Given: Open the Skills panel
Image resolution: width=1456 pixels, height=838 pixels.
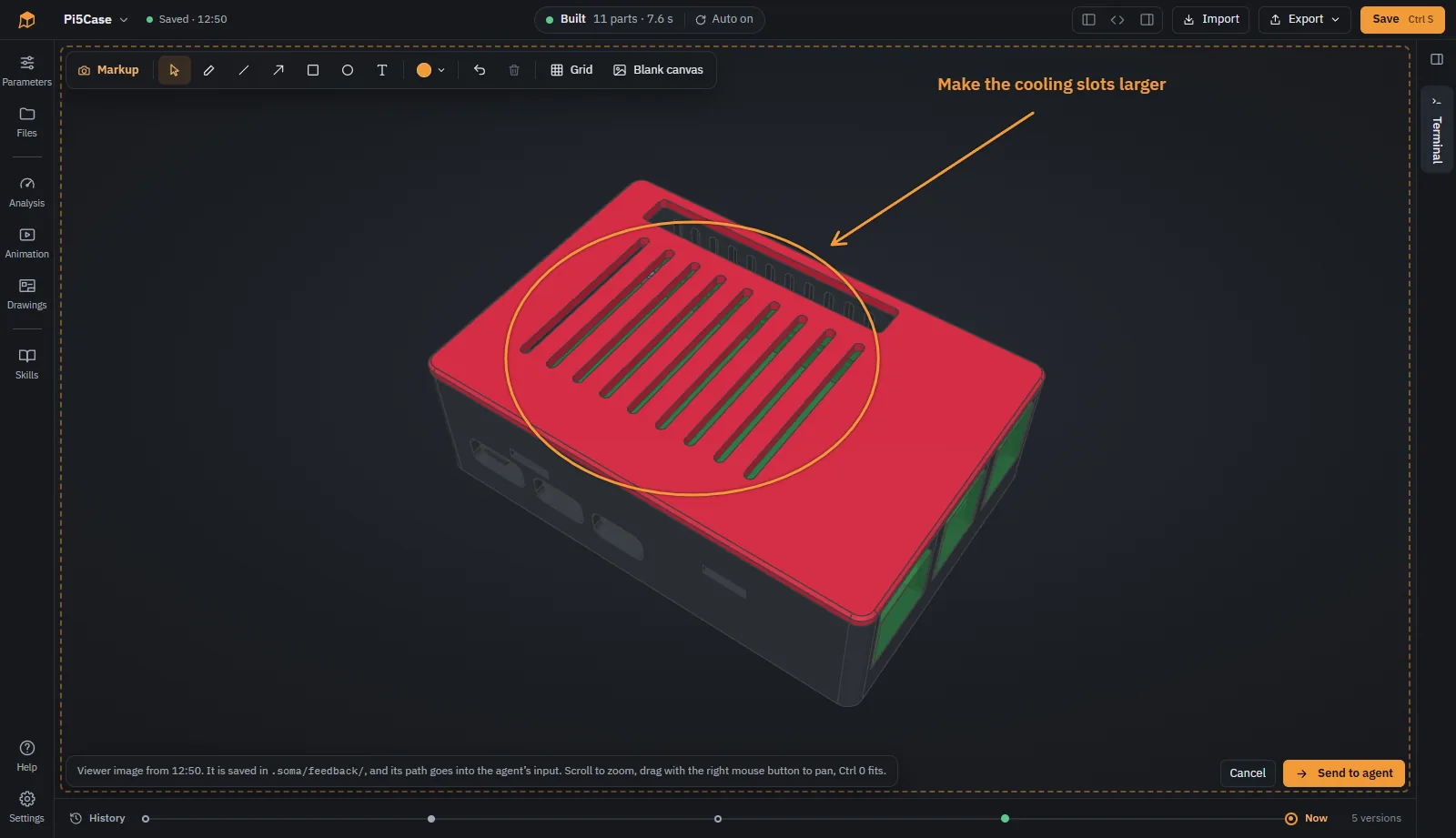Looking at the screenshot, I should [x=27, y=364].
